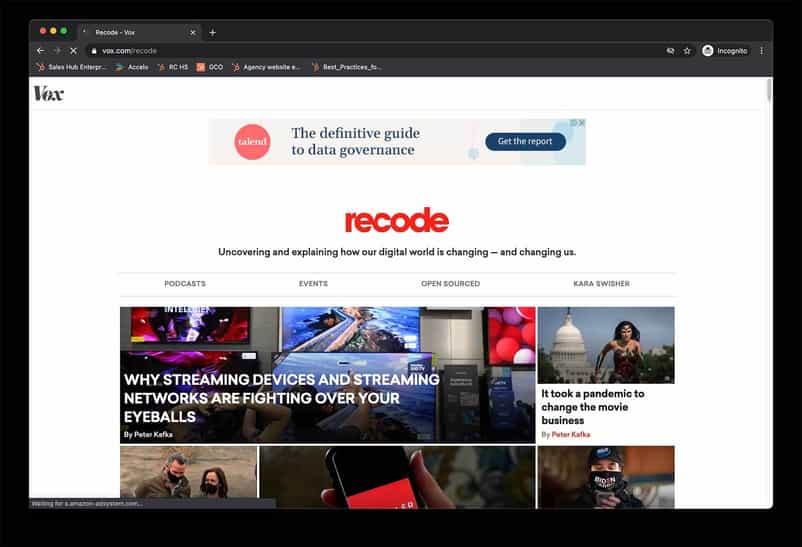Open the Kara Swisher section

pyautogui.click(x=602, y=283)
